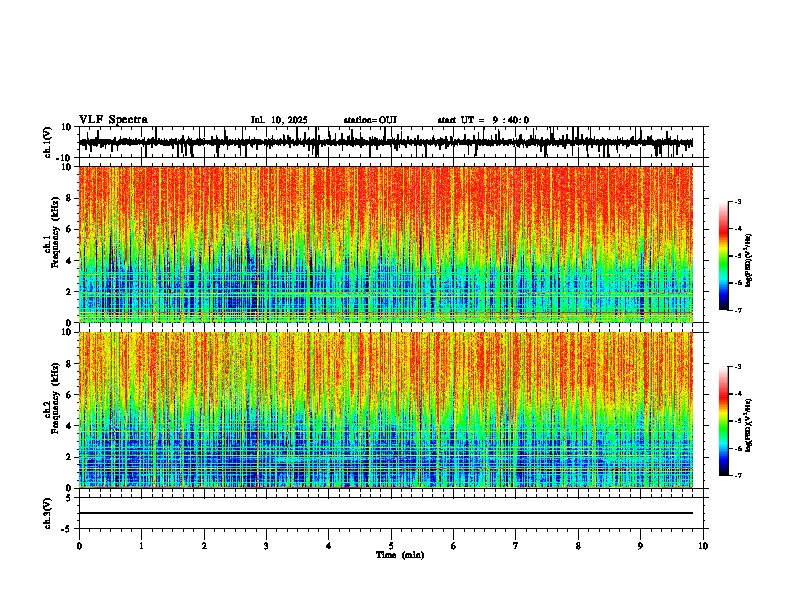
Task: Click time axis tick label '2'
Action: 204,546
